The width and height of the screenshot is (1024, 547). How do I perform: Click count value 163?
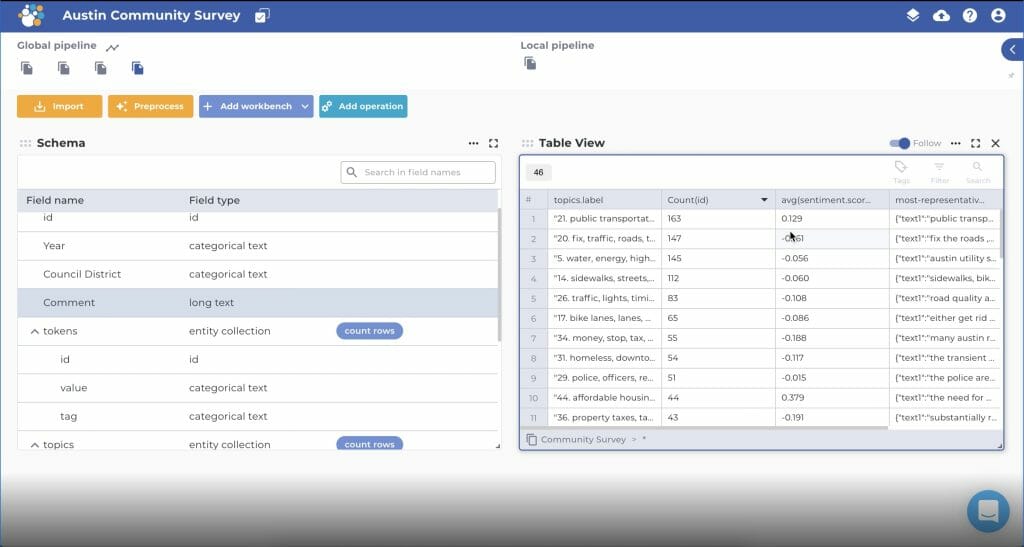674,219
